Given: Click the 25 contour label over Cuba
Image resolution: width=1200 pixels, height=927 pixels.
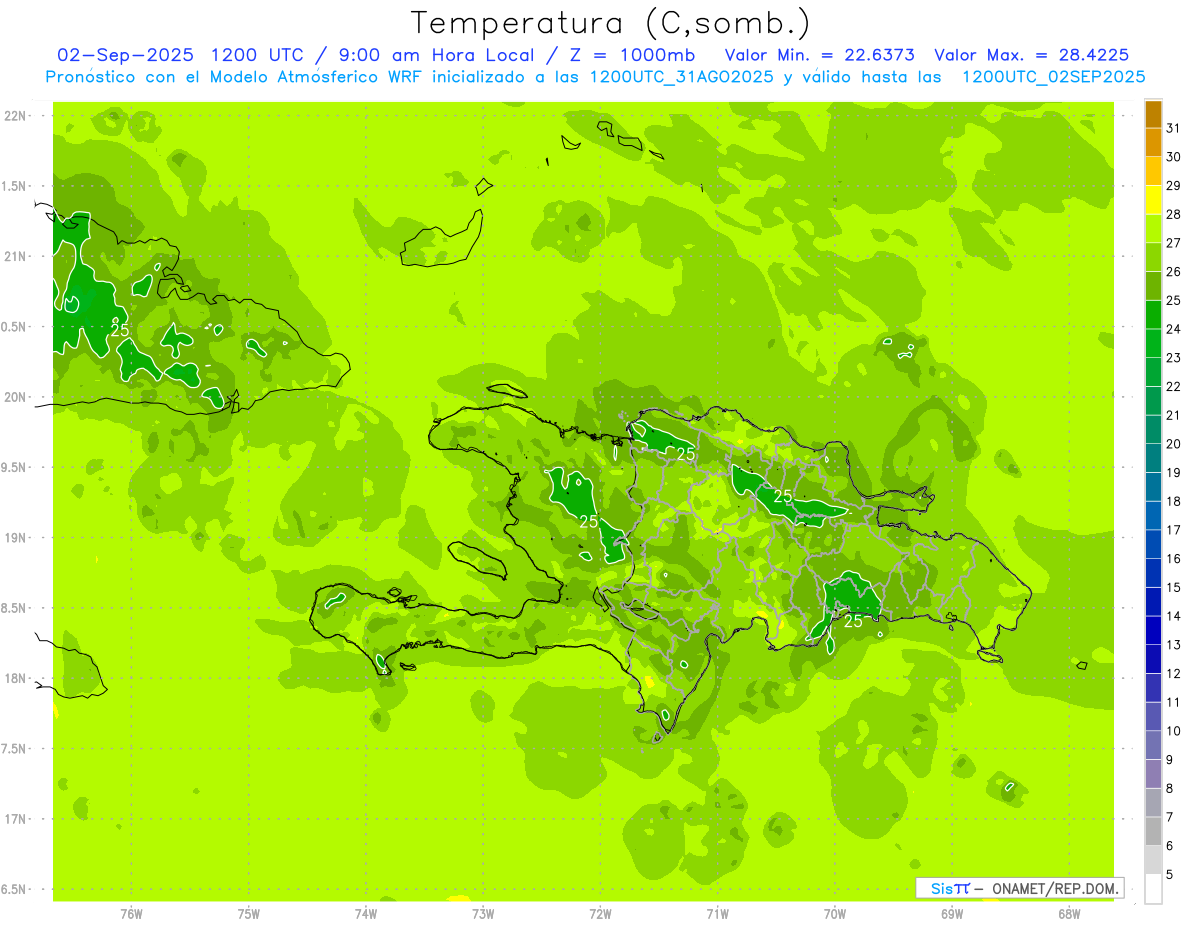Looking at the screenshot, I should tap(120, 329).
